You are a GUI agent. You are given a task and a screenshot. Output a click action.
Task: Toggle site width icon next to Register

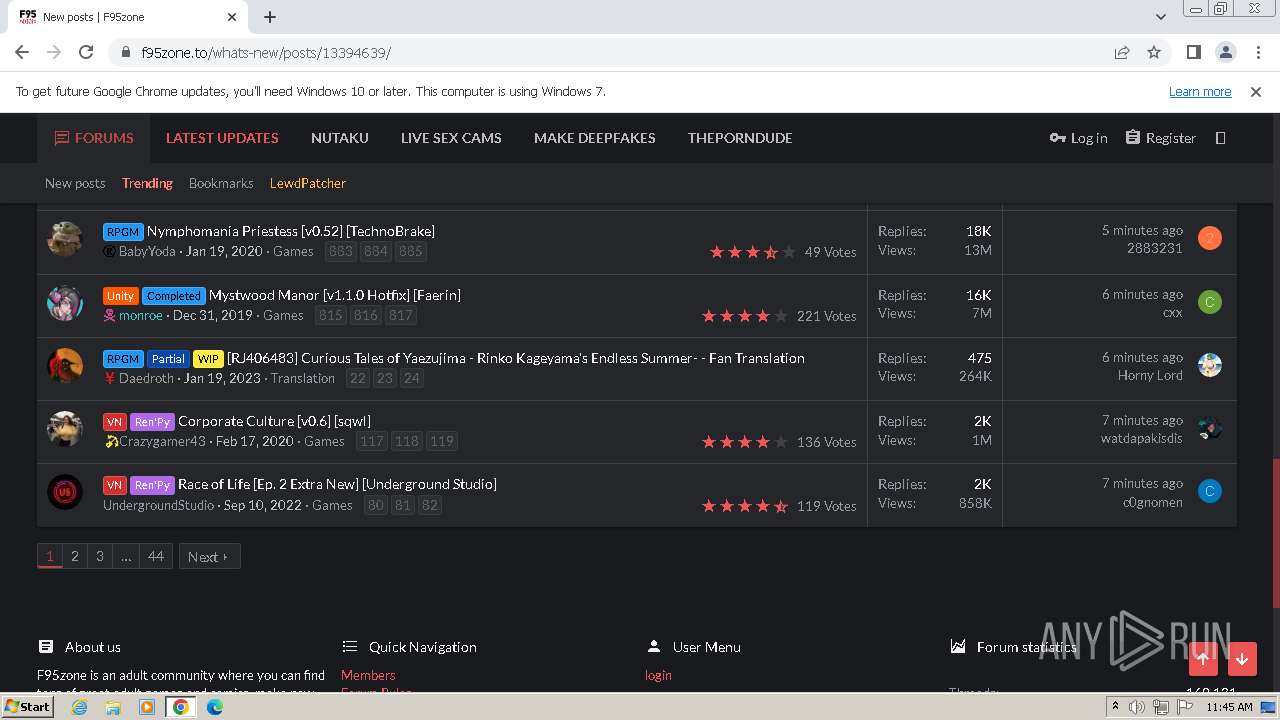pyautogui.click(x=1220, y=138)
